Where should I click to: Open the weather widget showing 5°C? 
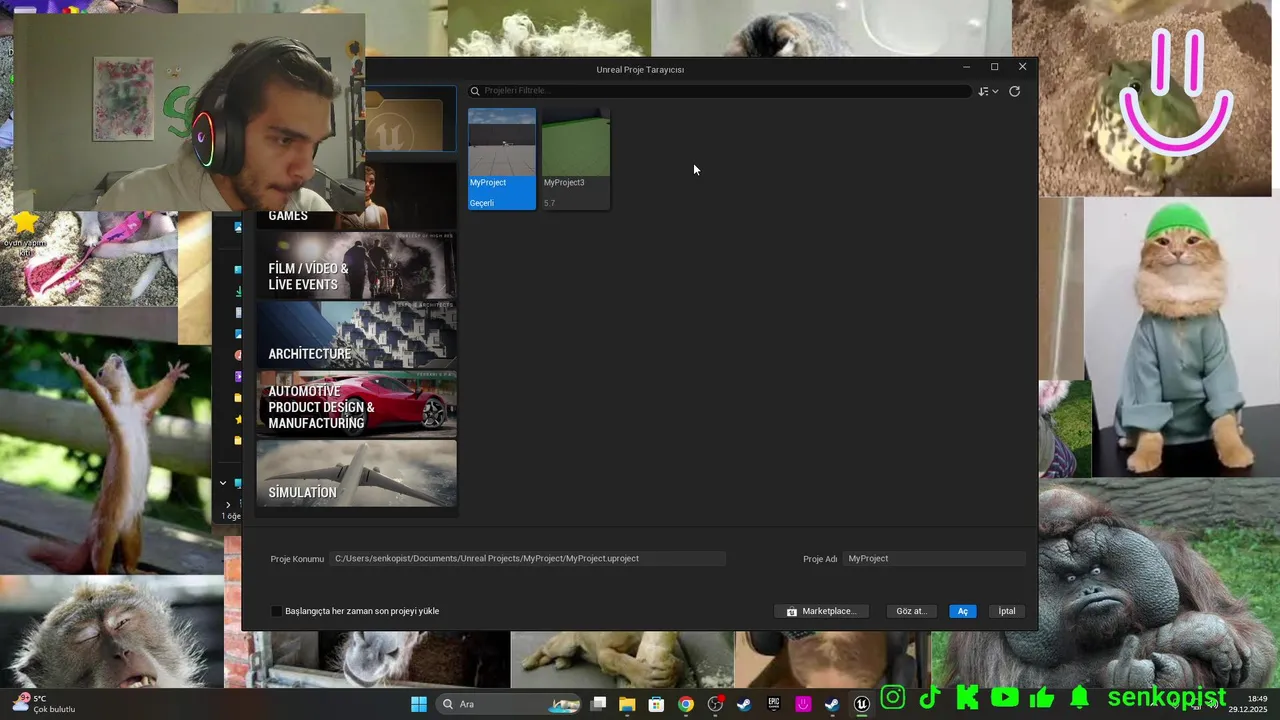point(45,704)
